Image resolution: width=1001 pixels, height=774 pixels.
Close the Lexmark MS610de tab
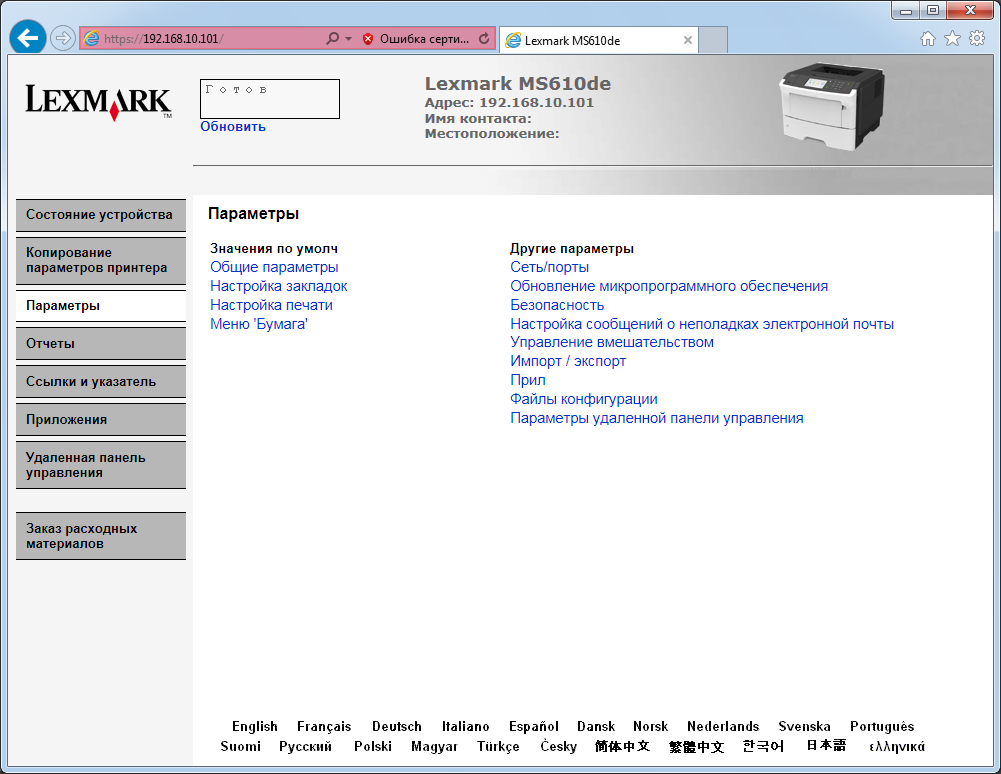(688, 40)
